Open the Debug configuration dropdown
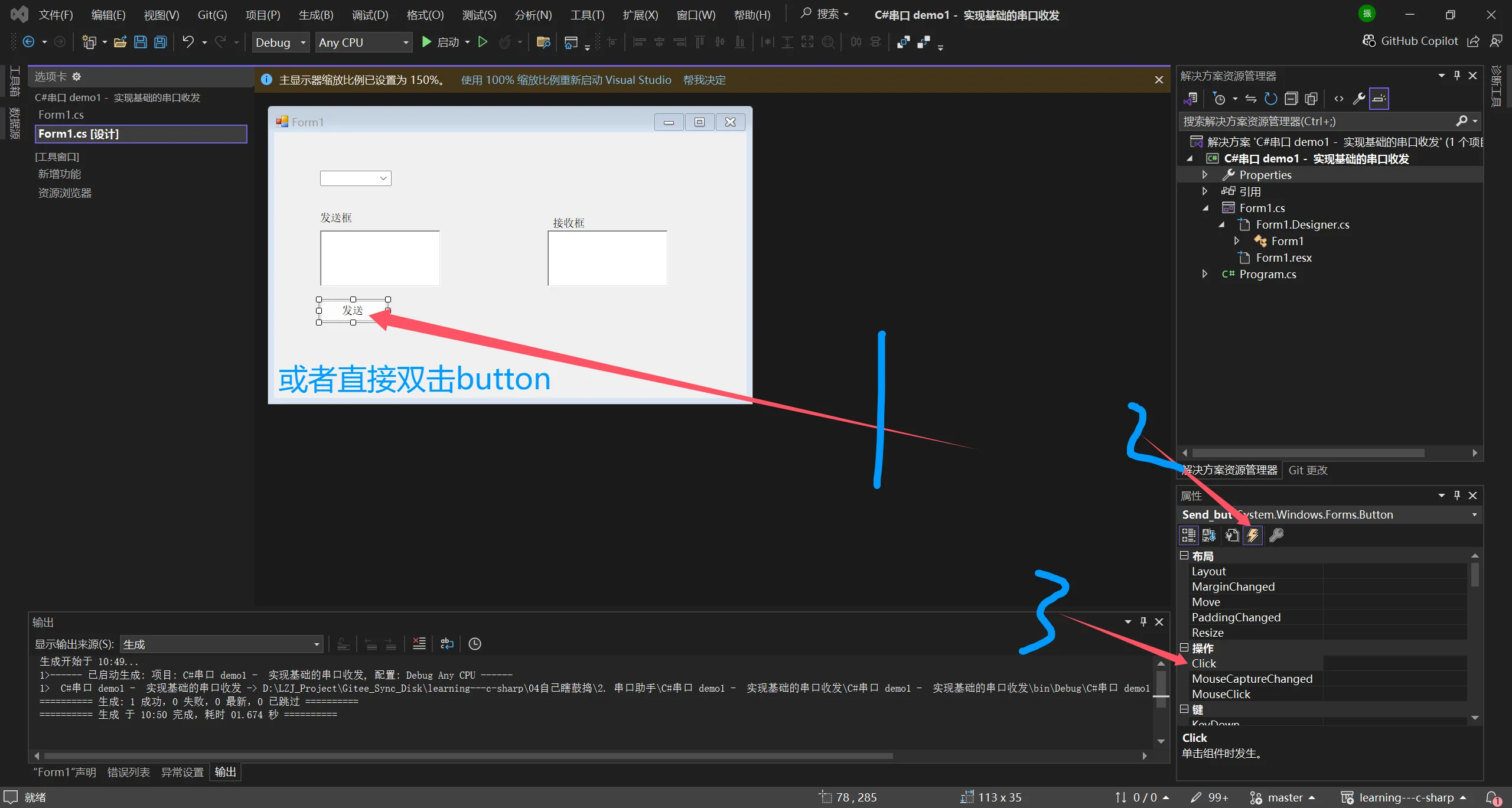1512x808 pixels. (281, 43)
